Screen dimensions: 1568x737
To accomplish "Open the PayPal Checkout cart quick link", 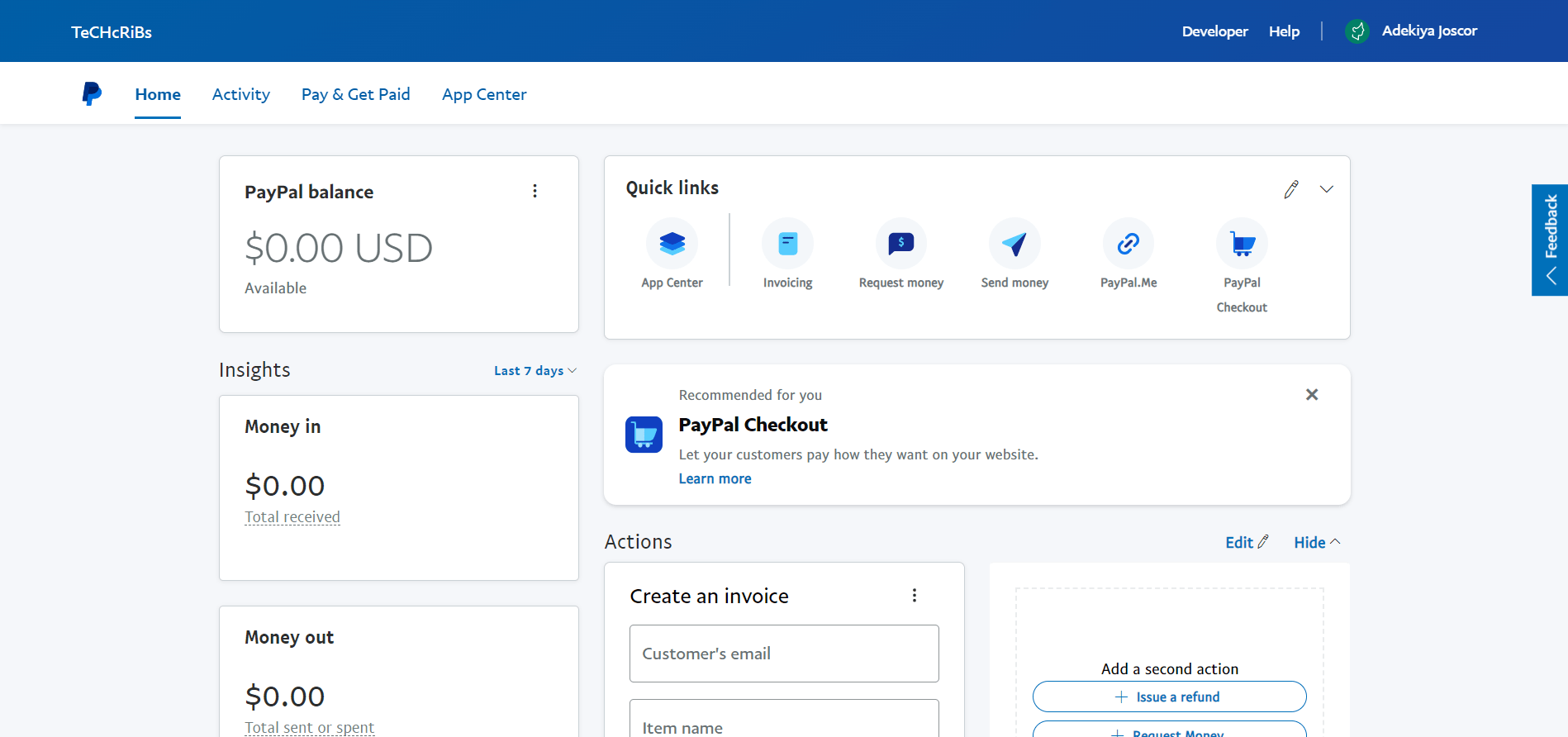I will coord(1242,243).
